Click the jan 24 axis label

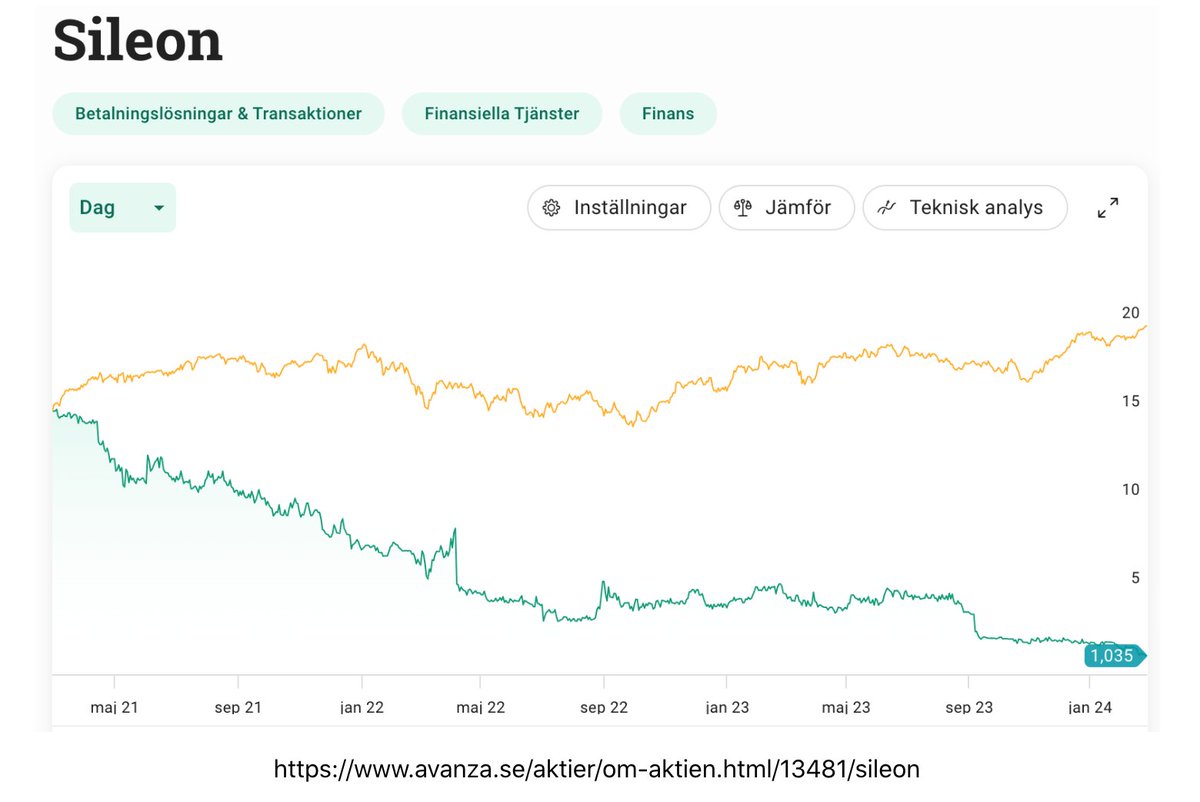tap(1091, 707)
